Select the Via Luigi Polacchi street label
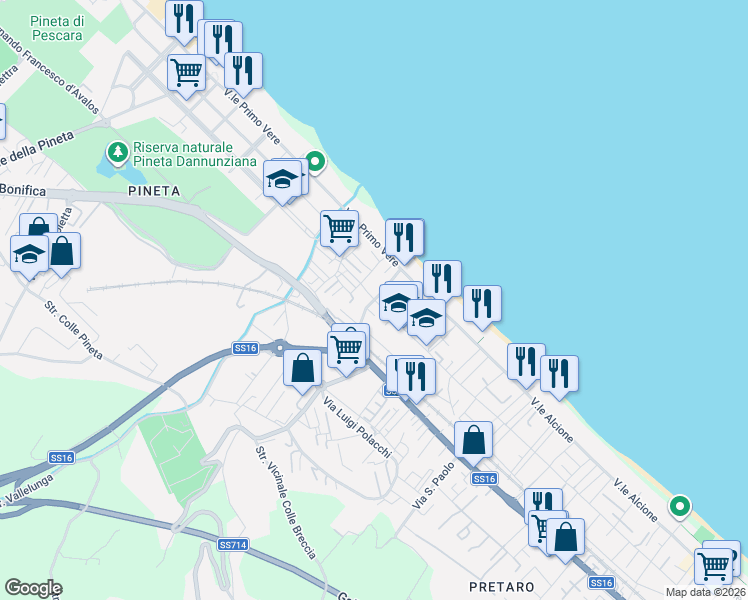Viewport: 748px width, 600px height. (x=357, y=427)
